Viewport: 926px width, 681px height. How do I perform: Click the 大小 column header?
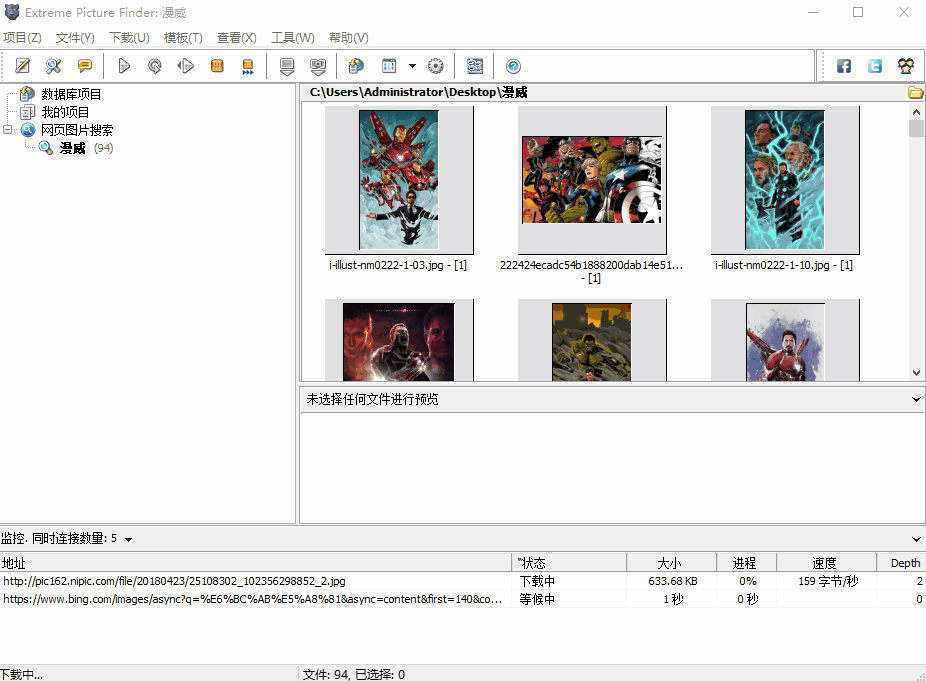[x=671, y=563]
